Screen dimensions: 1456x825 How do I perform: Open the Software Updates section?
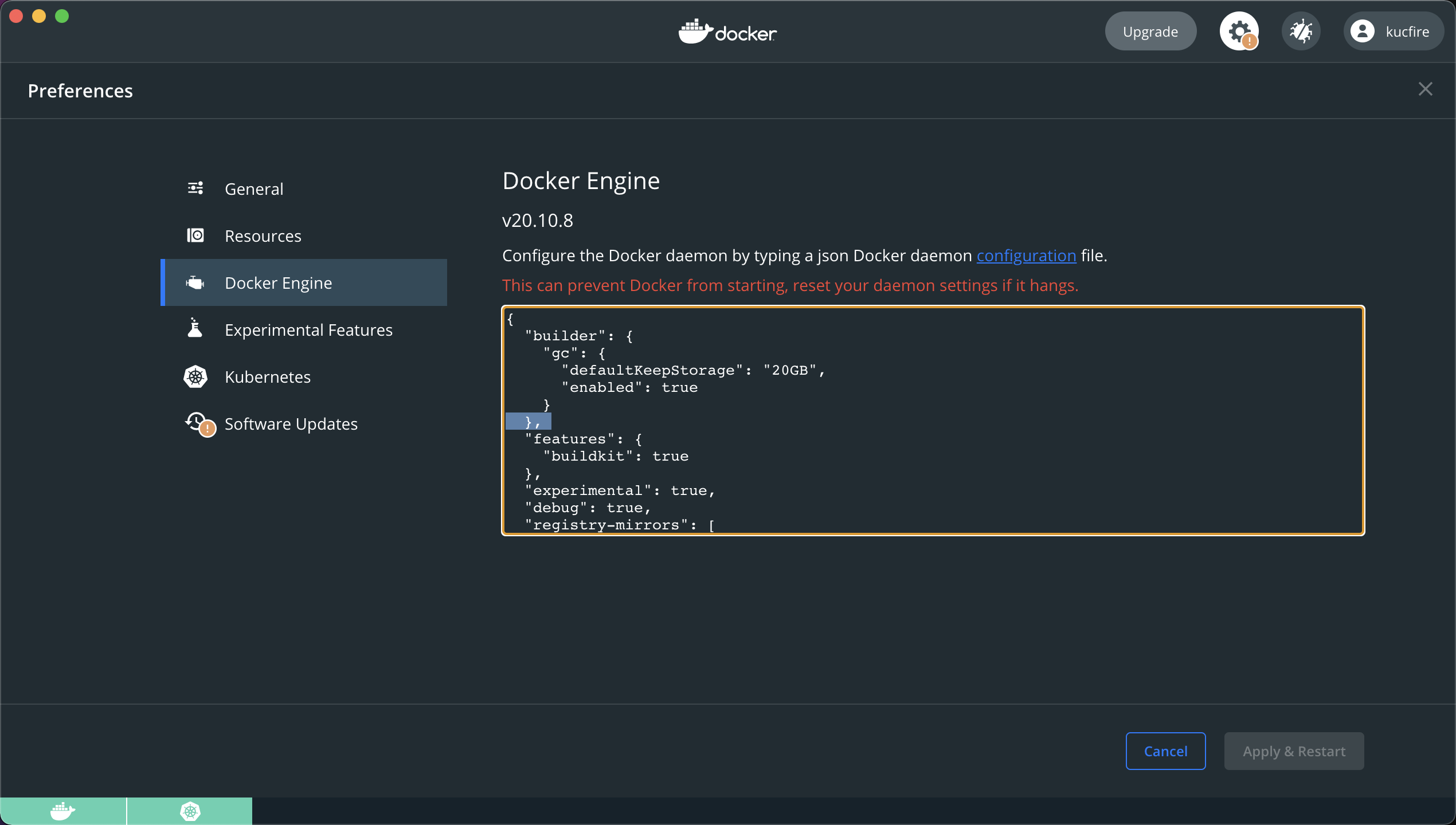[x=291, y=424]
